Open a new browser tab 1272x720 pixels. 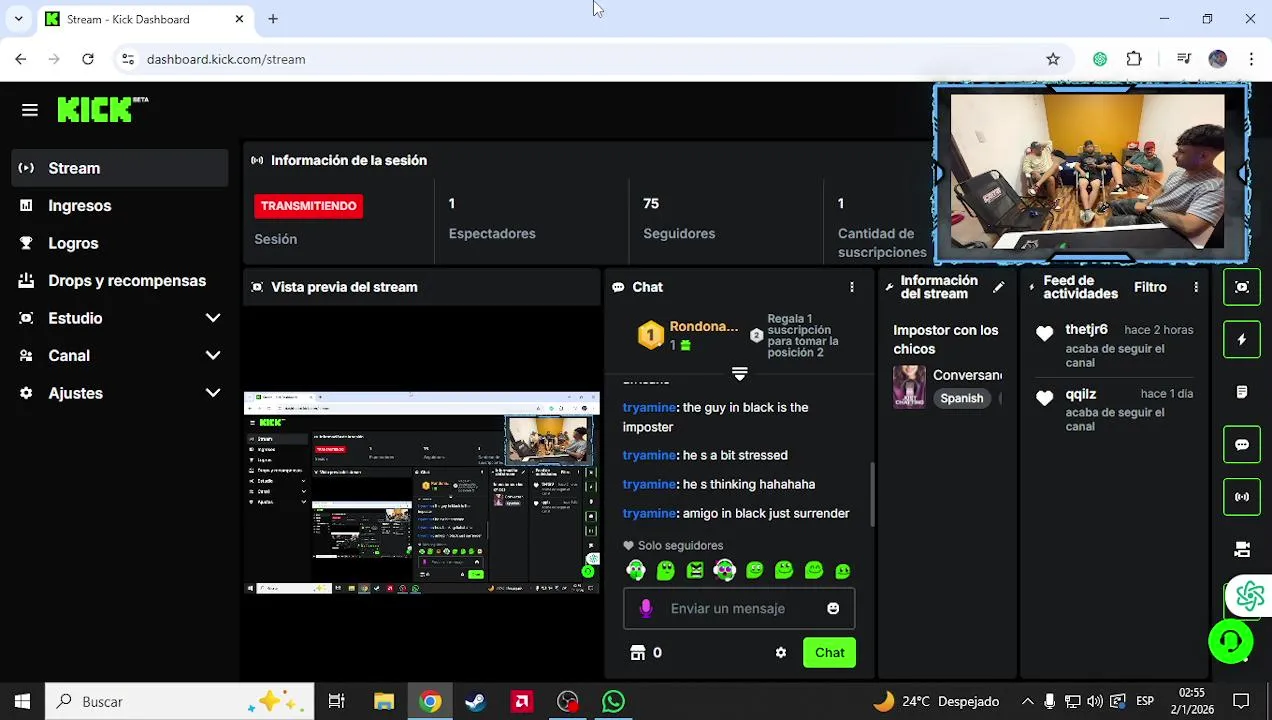273,19
